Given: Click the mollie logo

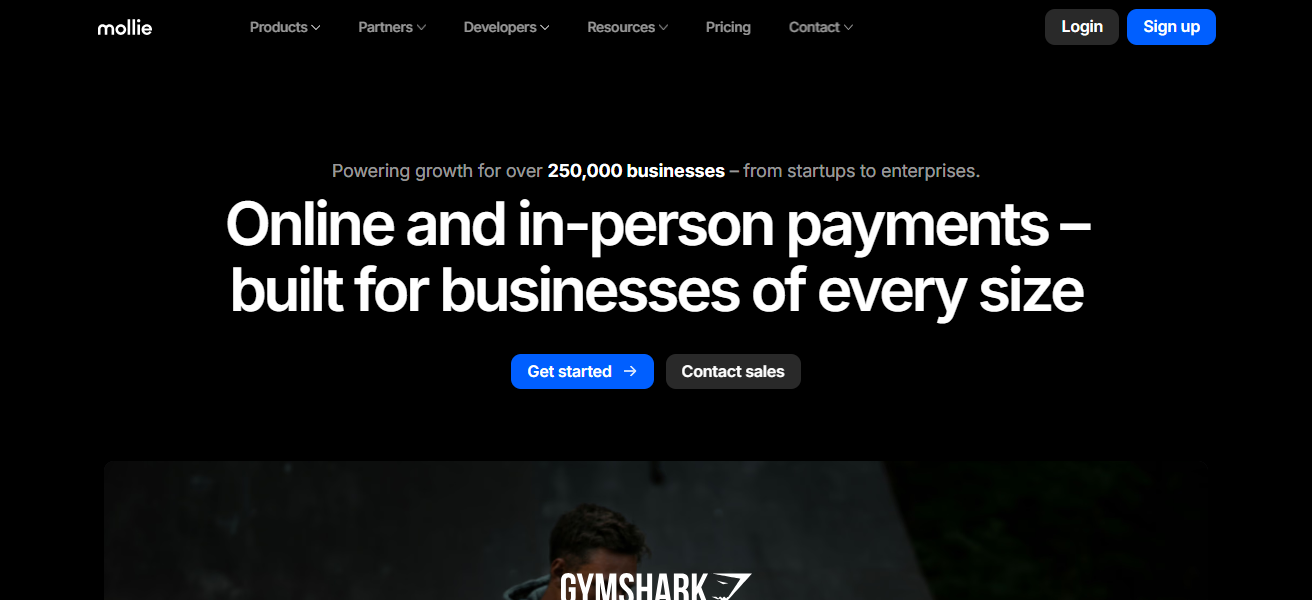Looking at the screenshot, I should coord(125,28).
